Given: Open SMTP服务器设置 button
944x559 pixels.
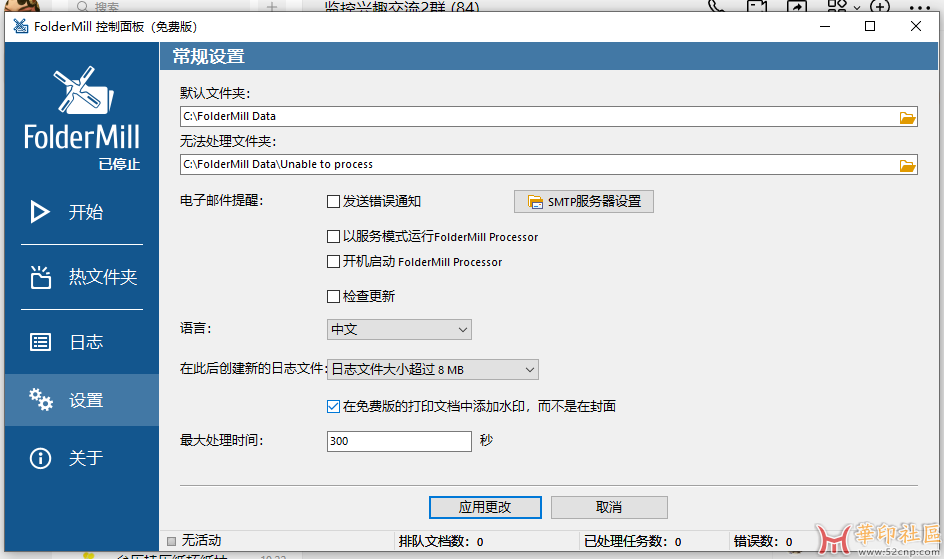Looking at the screenshot, I should [x=584, y=202].
